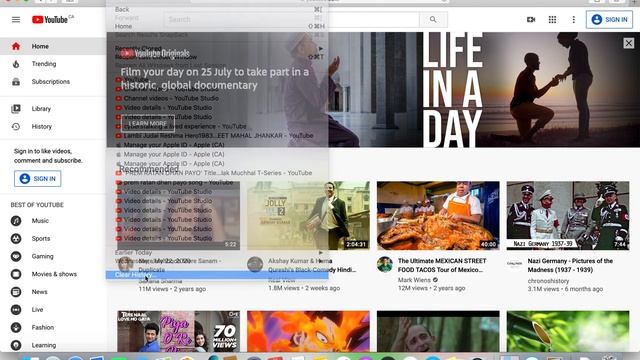Open the YouTube apps grid
640x360 pixels.
552,20
